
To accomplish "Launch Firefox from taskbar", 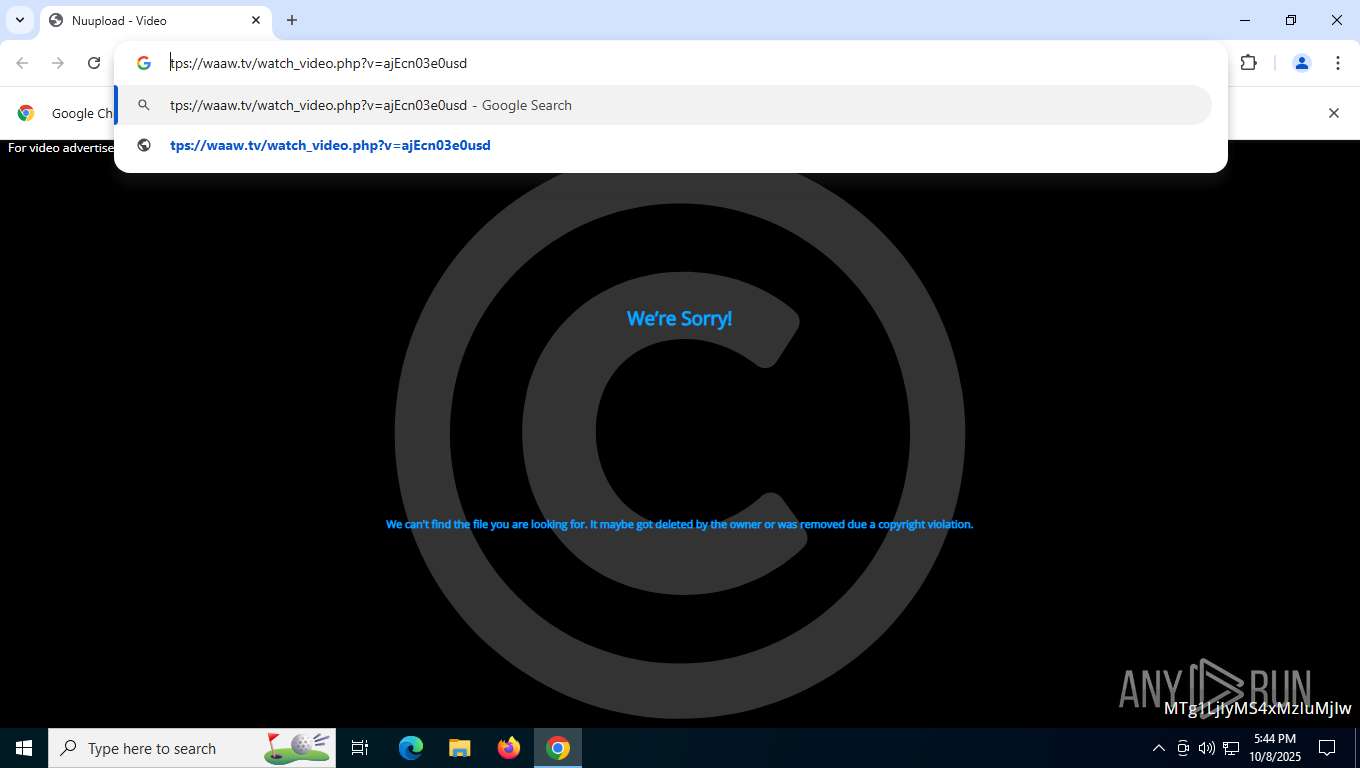I will [509, 748].
